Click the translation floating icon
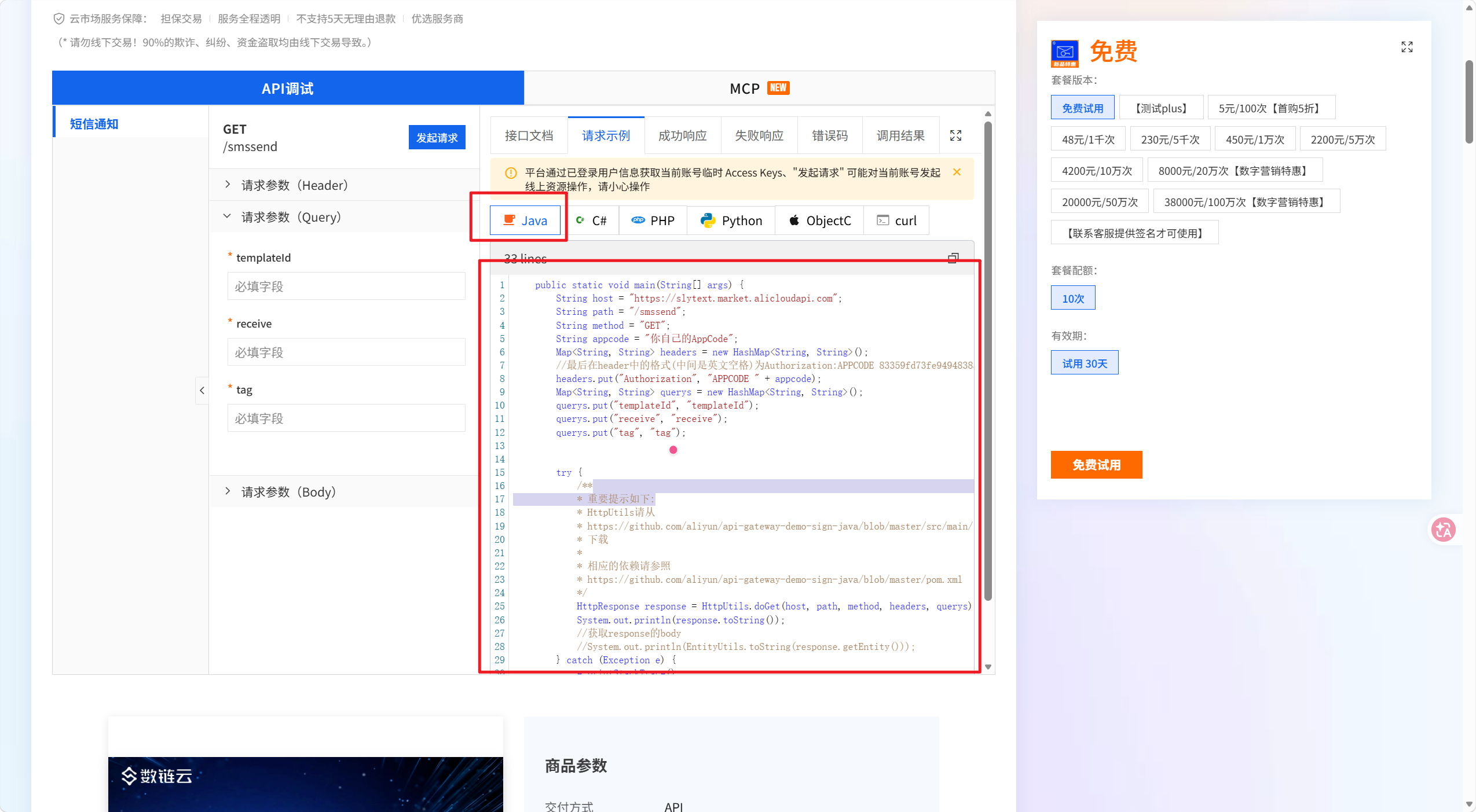Viewport: 1476px width, 812px height. (1443, 529)
